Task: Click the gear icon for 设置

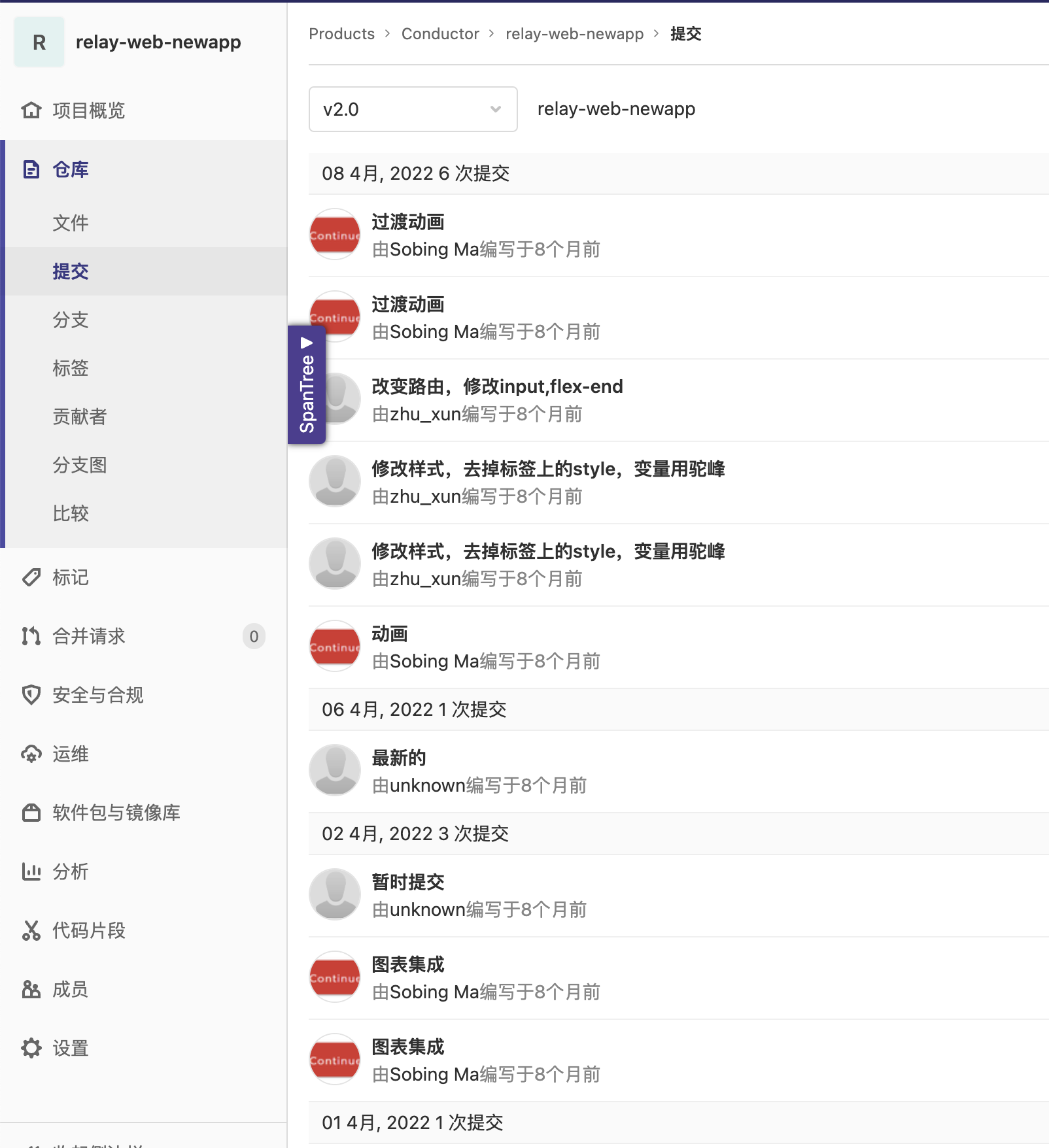Action: click(31, 1048)
